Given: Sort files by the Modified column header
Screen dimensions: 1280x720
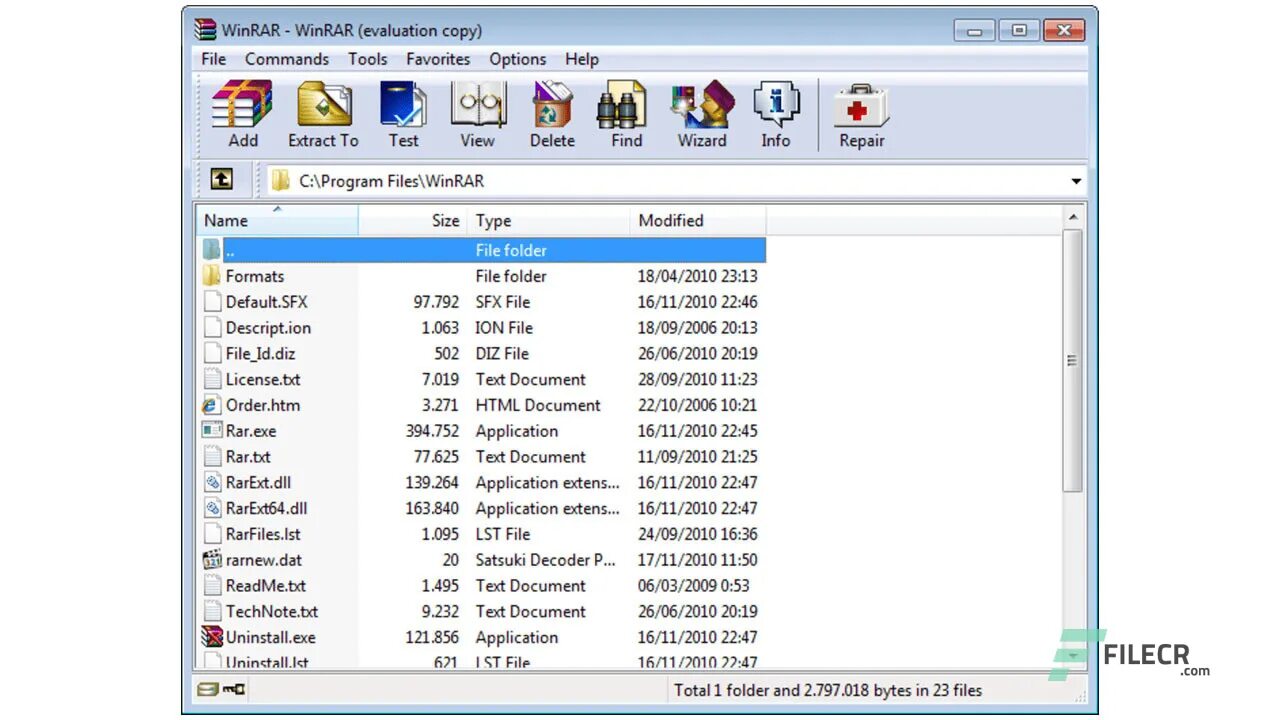Looking at the screenshot, I should [x=698, y=221].
